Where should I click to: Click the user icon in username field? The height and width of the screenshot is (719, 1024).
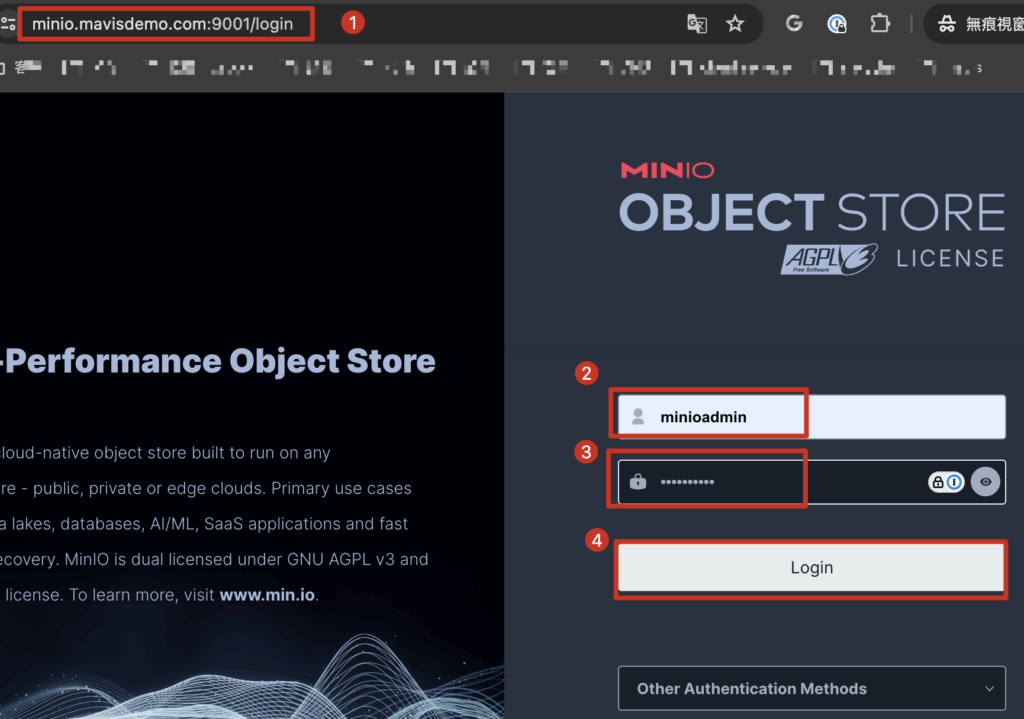(x=638, y=417)
